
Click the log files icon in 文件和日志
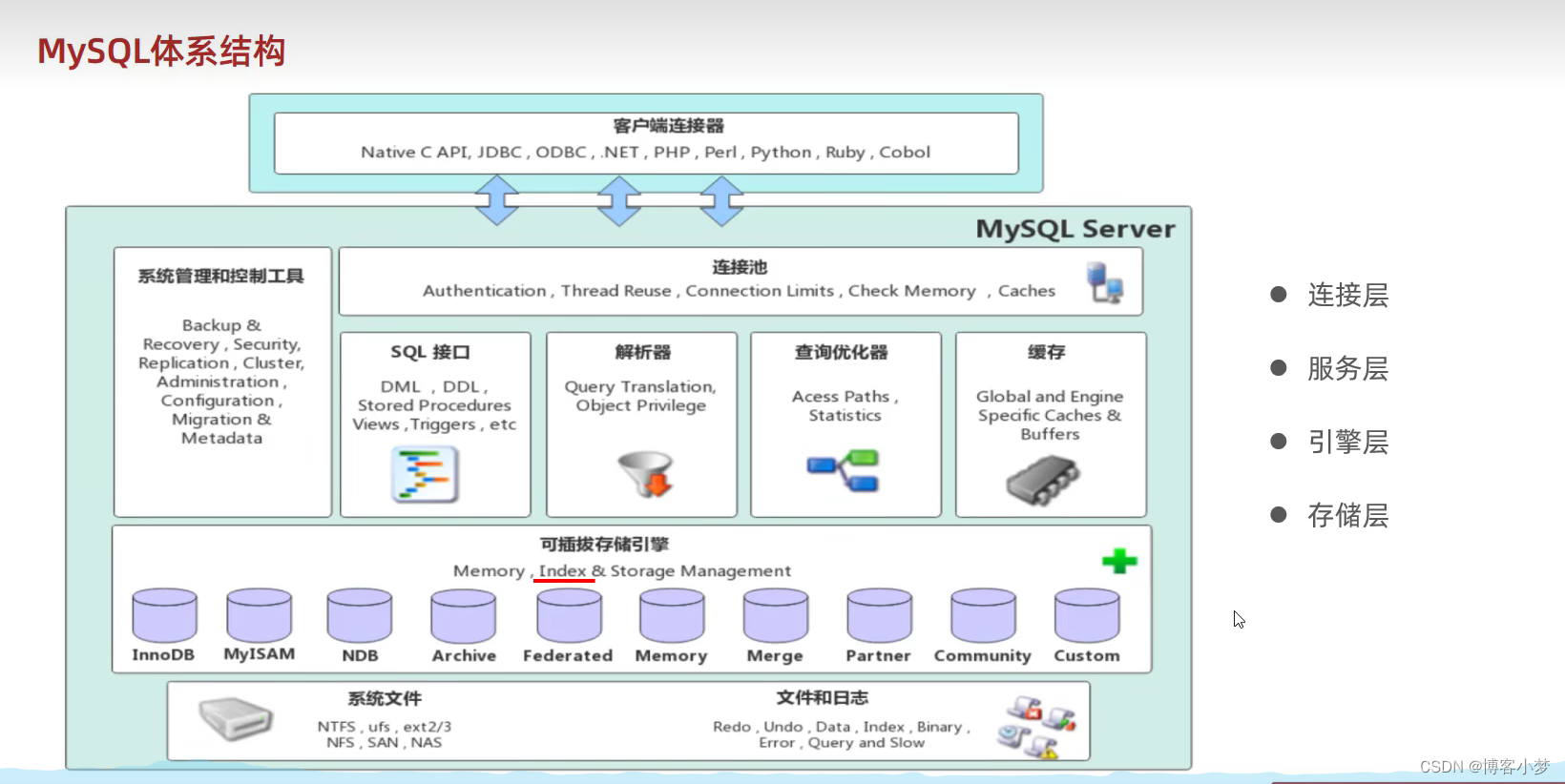pyautogui.click(x=1036, y=727)
